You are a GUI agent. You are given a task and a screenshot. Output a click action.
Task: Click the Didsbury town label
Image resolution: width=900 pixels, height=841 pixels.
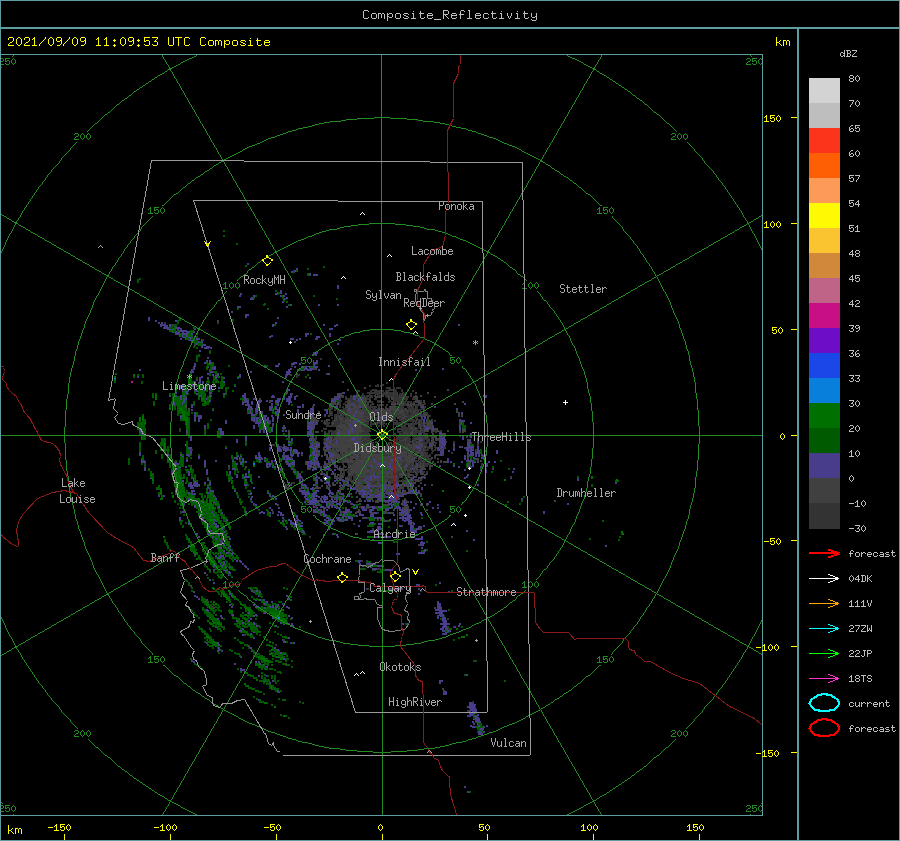(378, 448)
